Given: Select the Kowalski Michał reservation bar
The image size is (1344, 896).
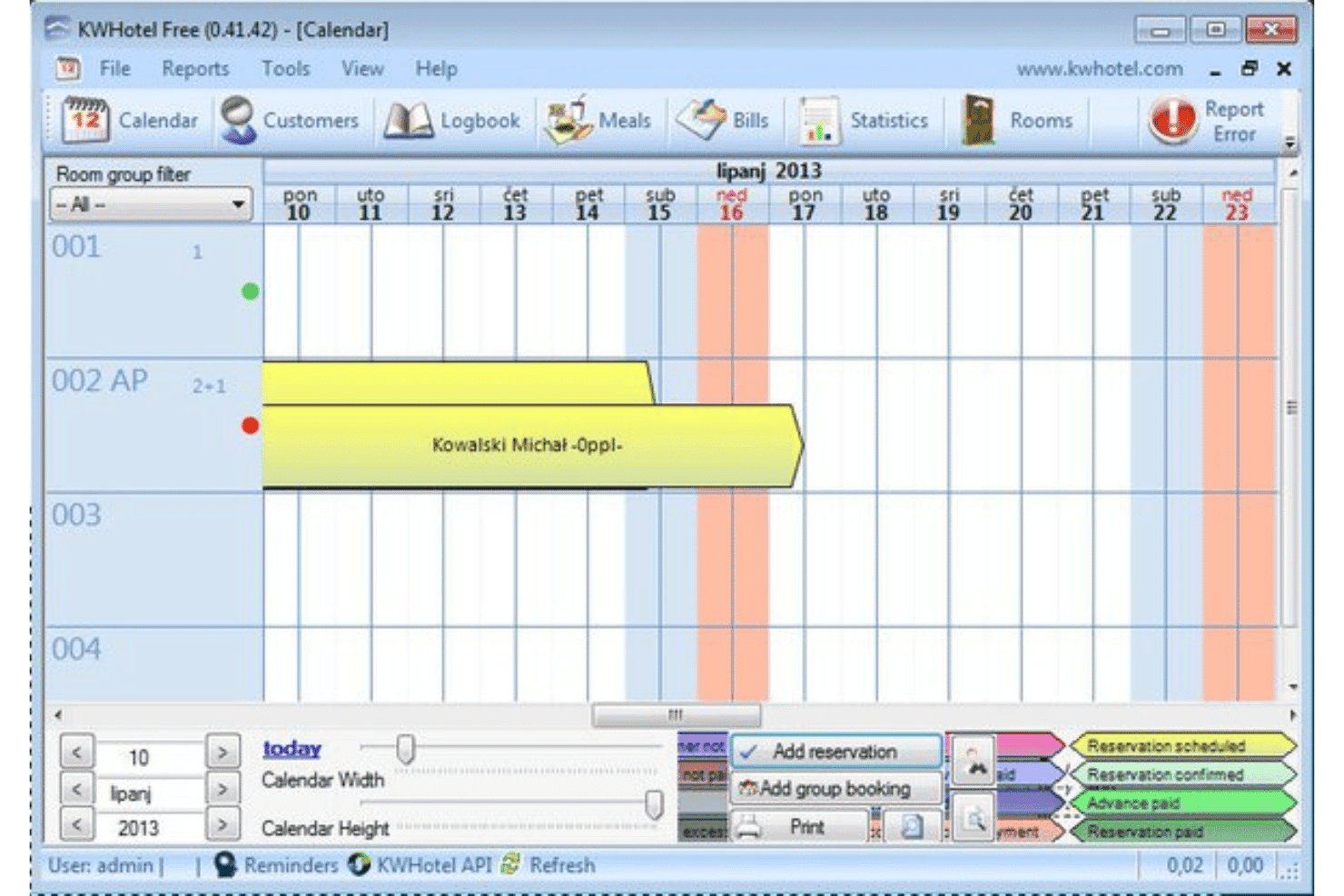Looking at the screenshot, I should point(532,446).
